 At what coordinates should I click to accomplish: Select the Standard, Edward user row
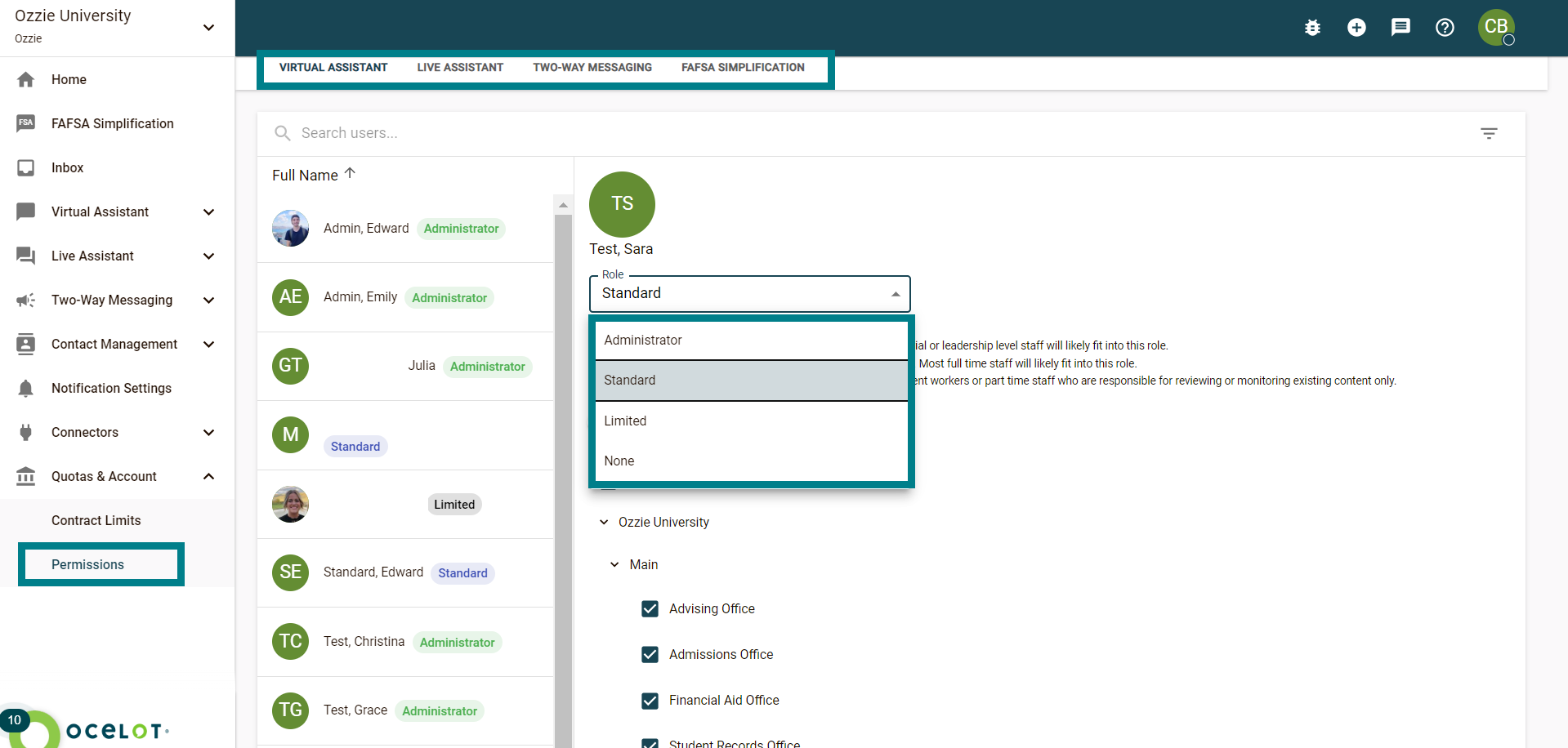405,572
